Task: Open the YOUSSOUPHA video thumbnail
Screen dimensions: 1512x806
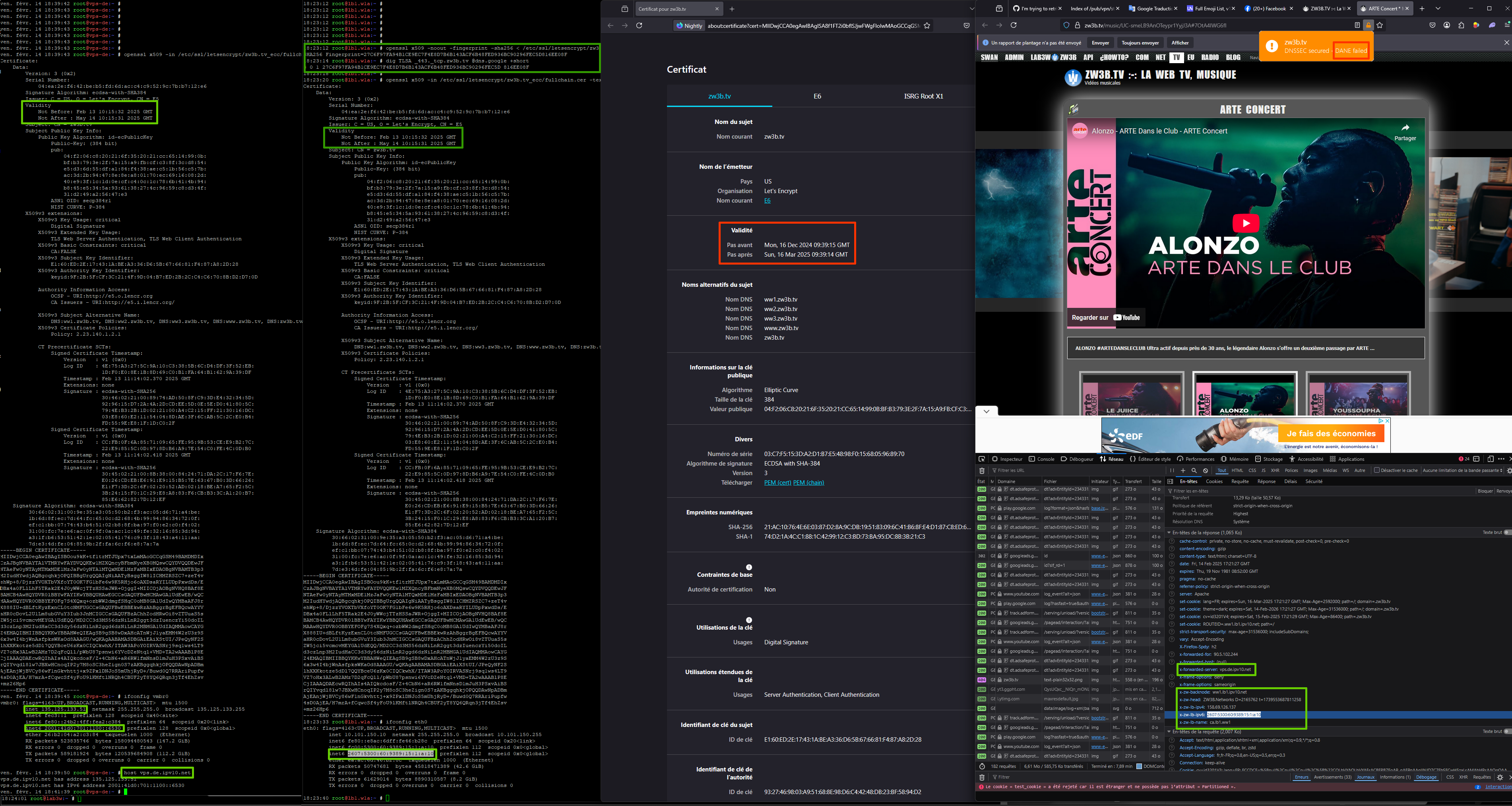Action: pyautogui.click(x=1358, y=394)
